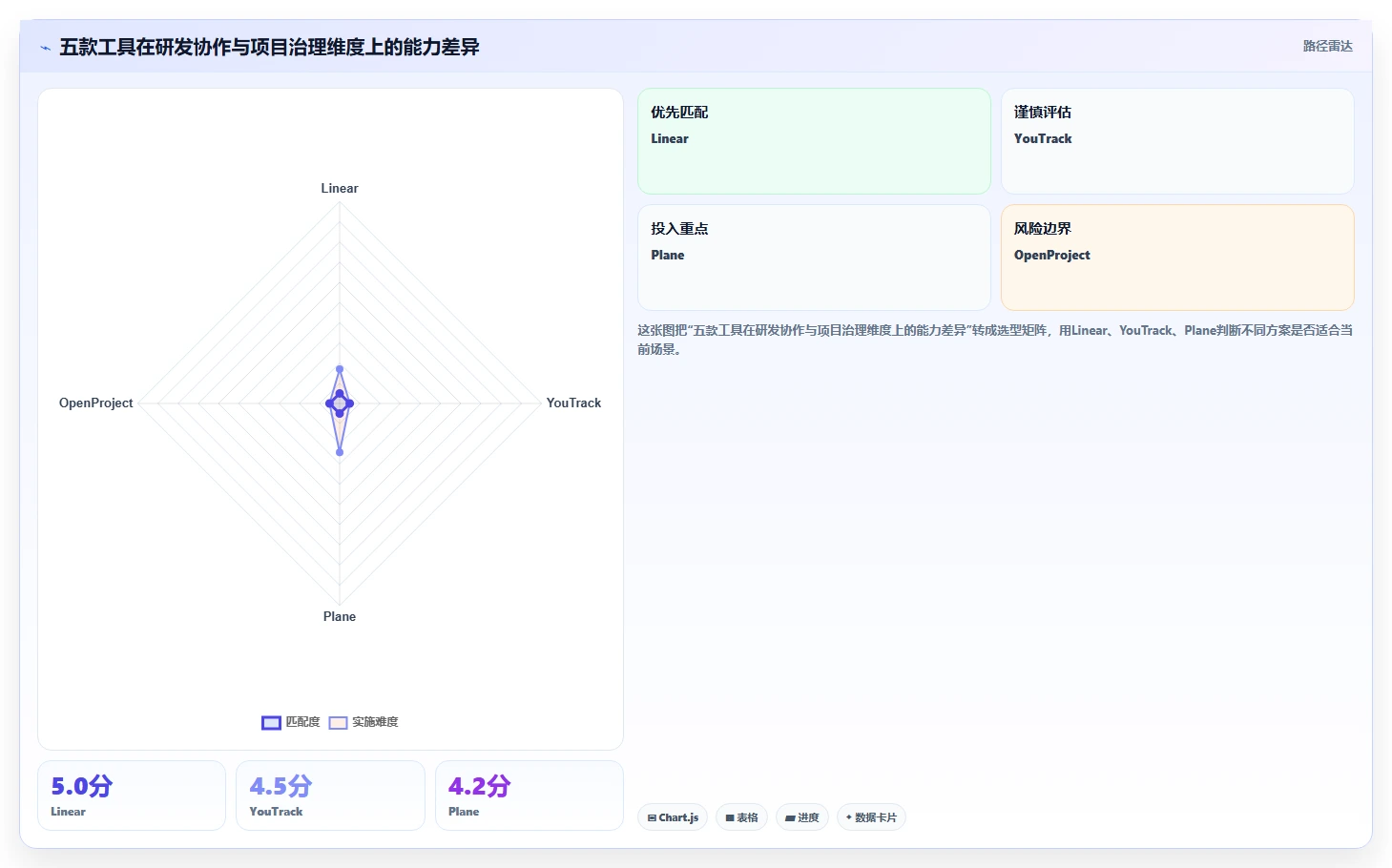The image size is (1392, 868).
Task: Select the Chart.js tag chip
Action: click(673, 817)
